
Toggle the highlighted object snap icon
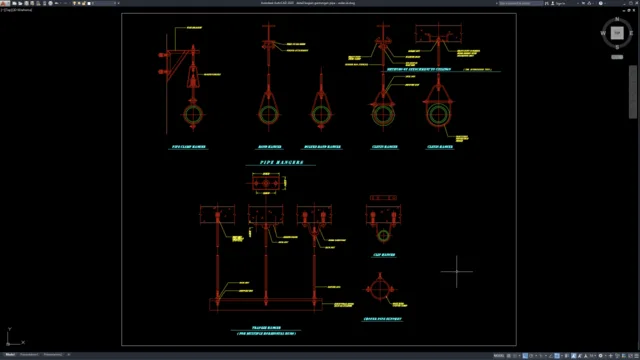[557, 356]
